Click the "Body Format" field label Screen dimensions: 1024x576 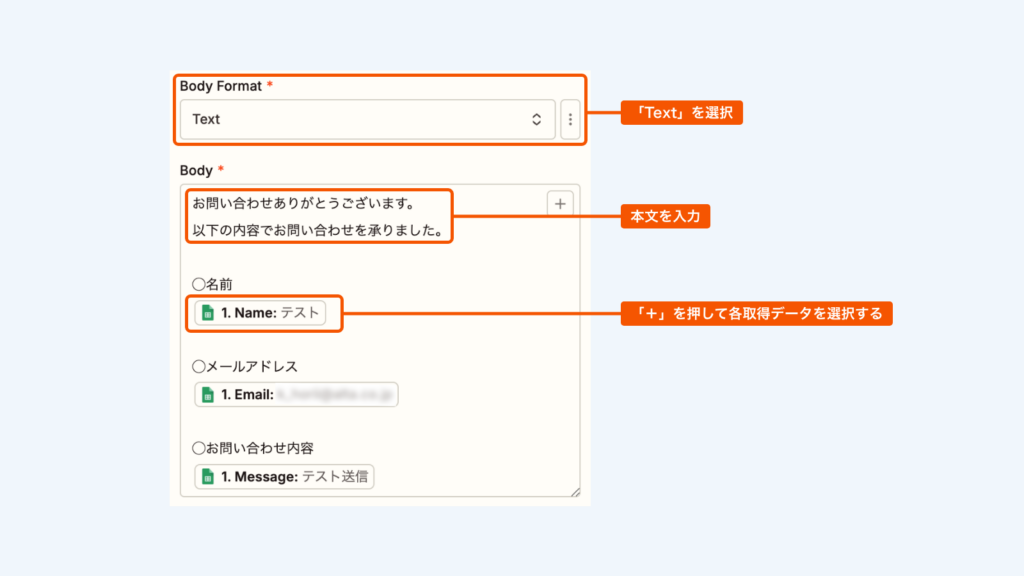[221, 86]
